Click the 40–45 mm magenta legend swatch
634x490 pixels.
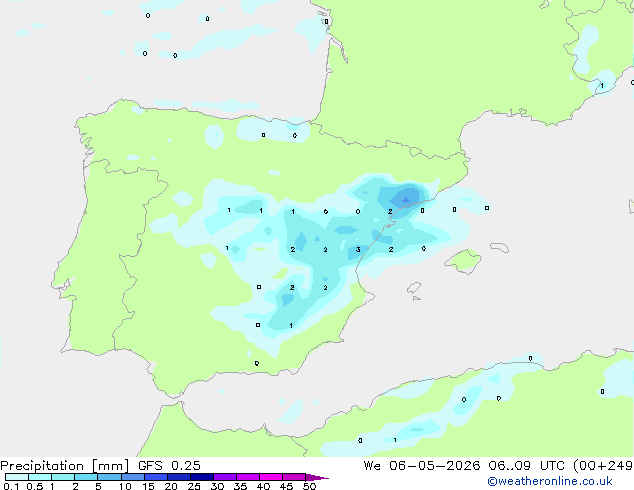coord(271,477)
